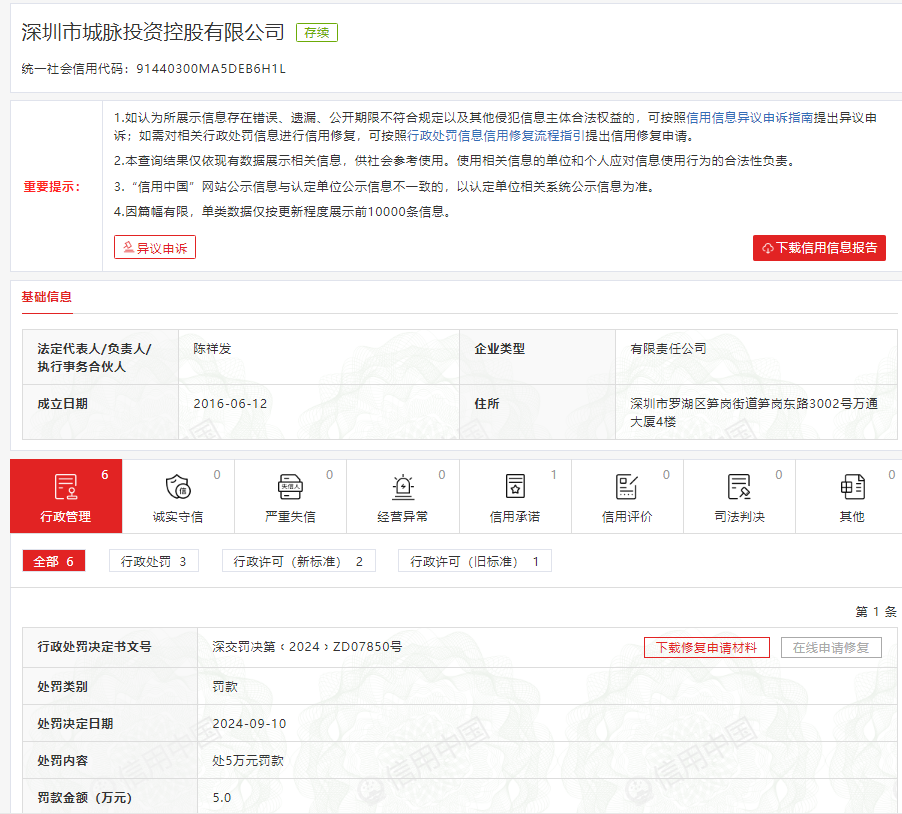
Task: Open the 诚实守信 shield icon
Action: coord(178,487)
